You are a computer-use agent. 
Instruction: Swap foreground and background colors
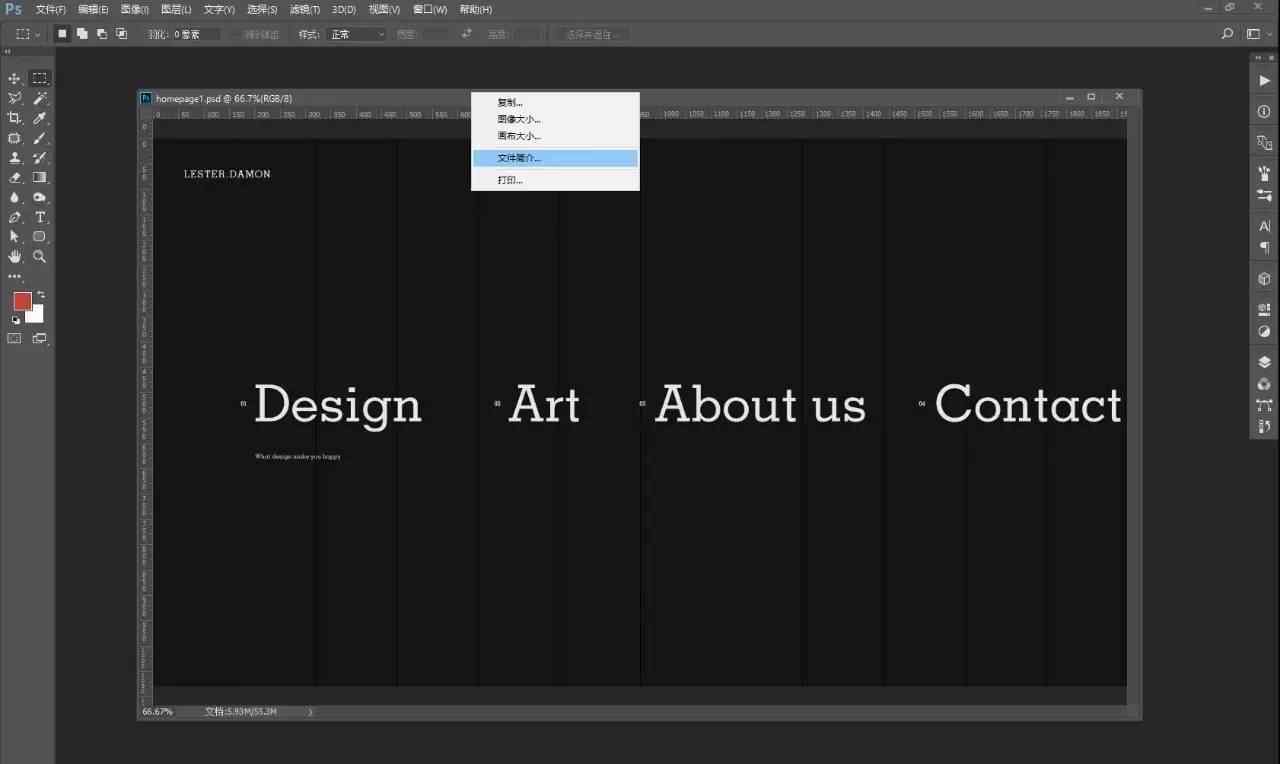point(41,295)
